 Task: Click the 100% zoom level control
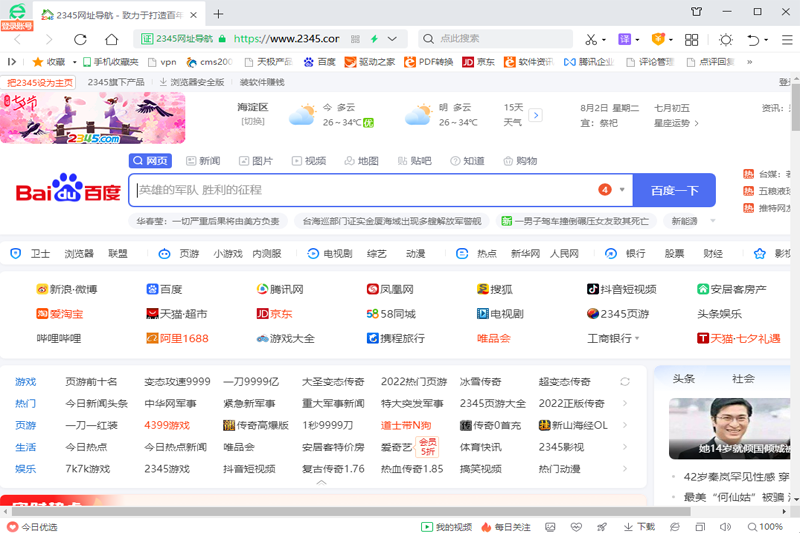click(765, 527)
